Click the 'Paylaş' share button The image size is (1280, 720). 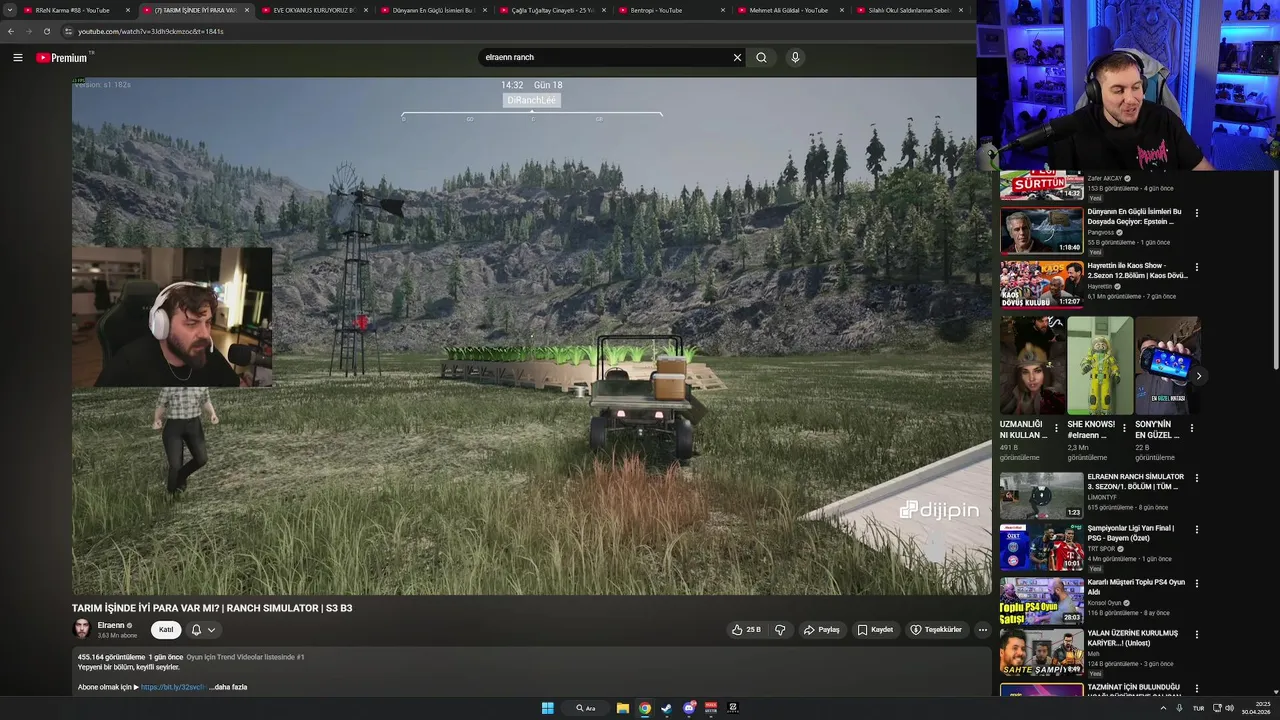click(821, 630)
